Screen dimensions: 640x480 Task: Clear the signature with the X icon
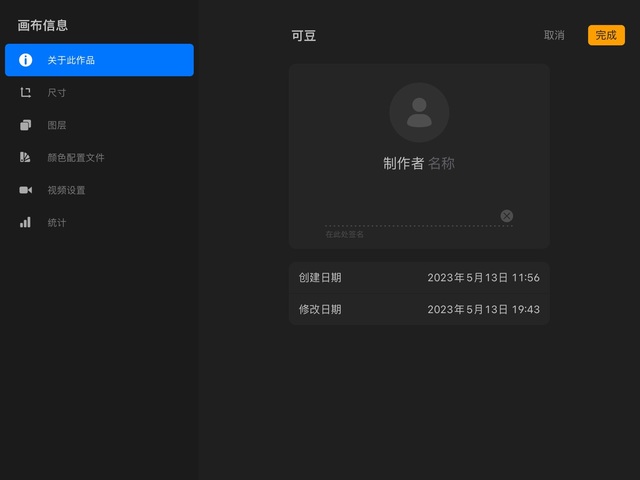(x=507, y=216)
